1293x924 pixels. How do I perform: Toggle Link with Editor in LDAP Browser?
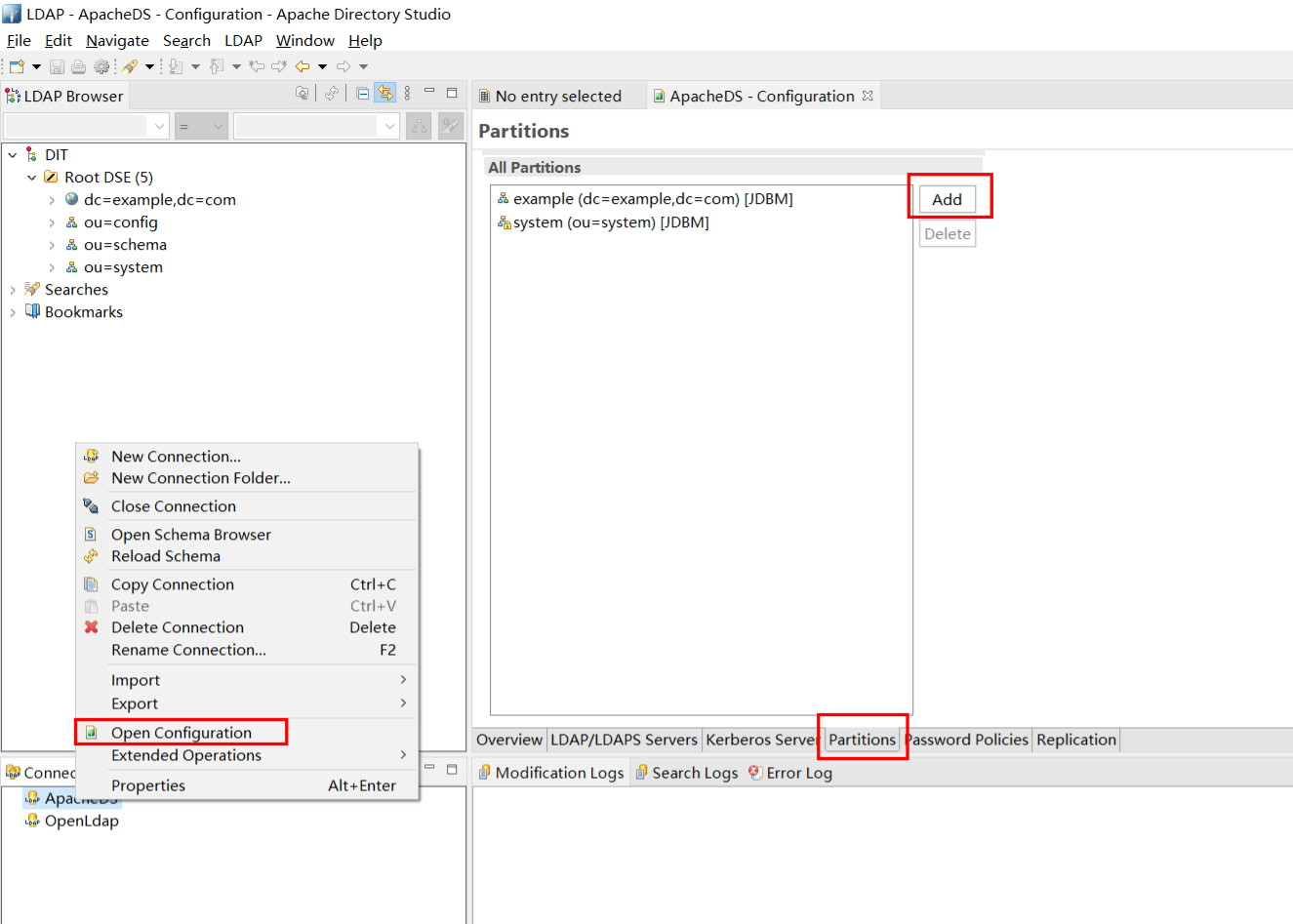click(x=385, y=94)
